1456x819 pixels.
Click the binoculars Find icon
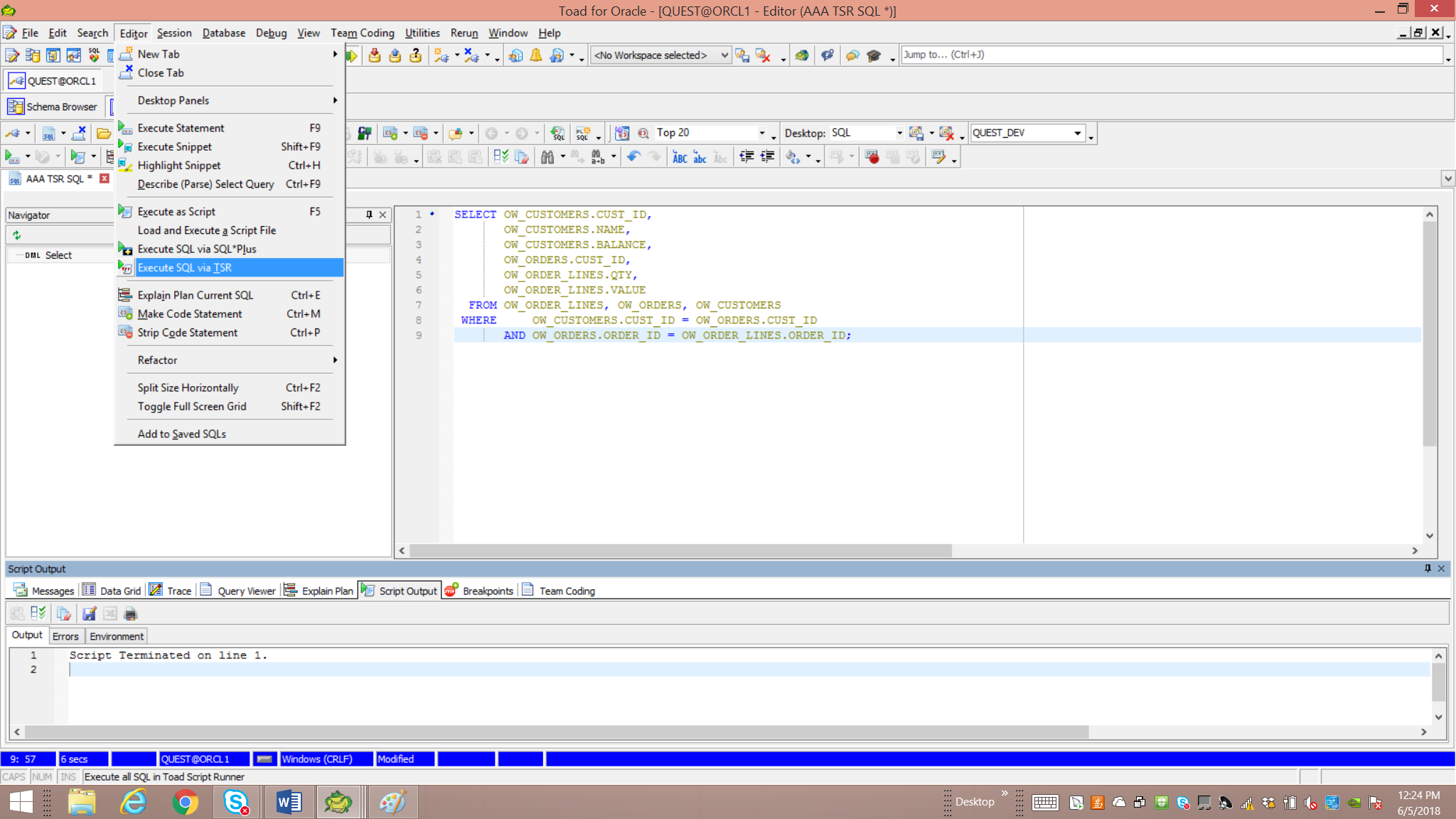[x=547, y=157]
